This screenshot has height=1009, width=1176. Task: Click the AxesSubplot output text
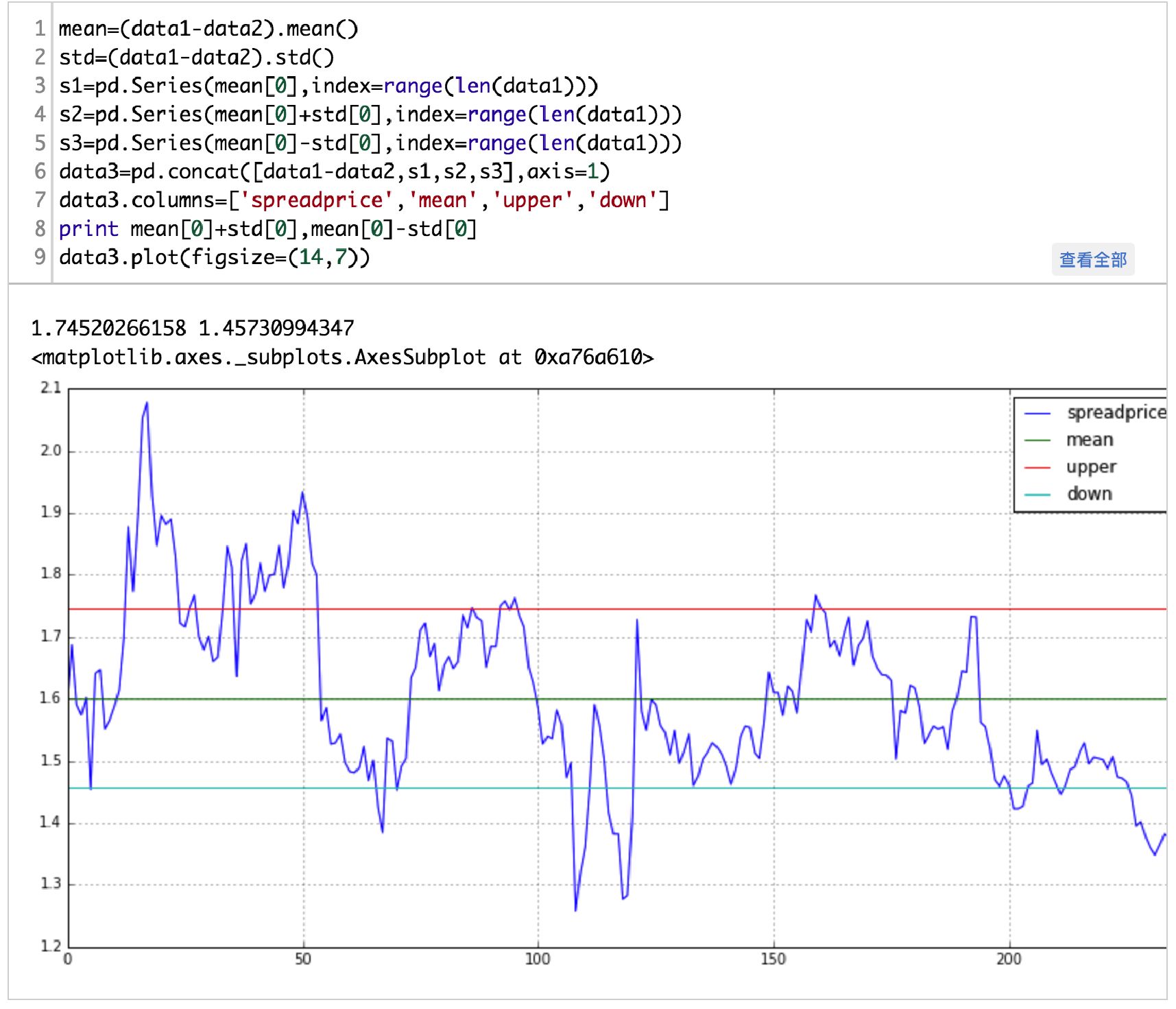click(x=342, y=357)
